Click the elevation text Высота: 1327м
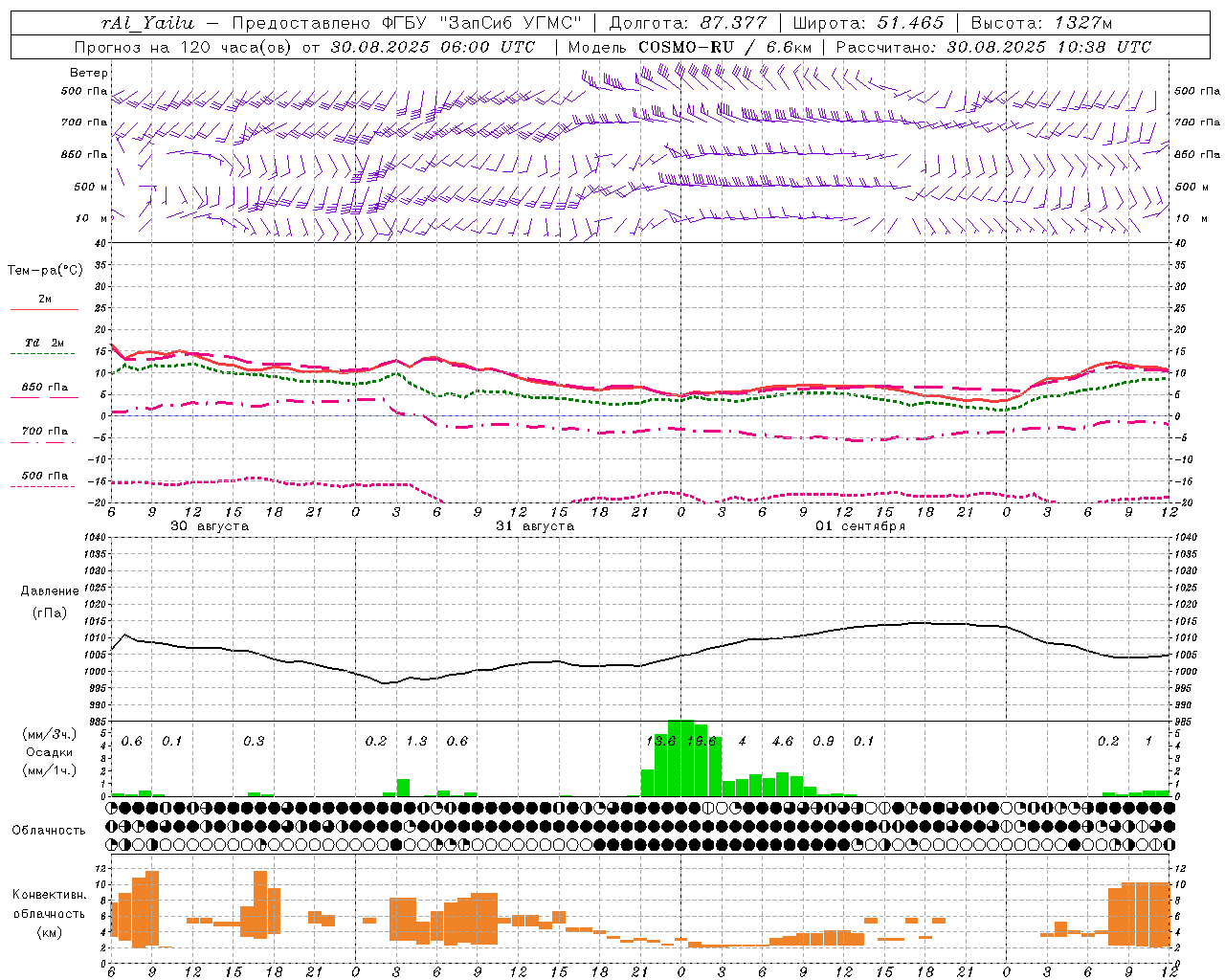This screenshot has width=1225, height=980. pos(1041,23)
